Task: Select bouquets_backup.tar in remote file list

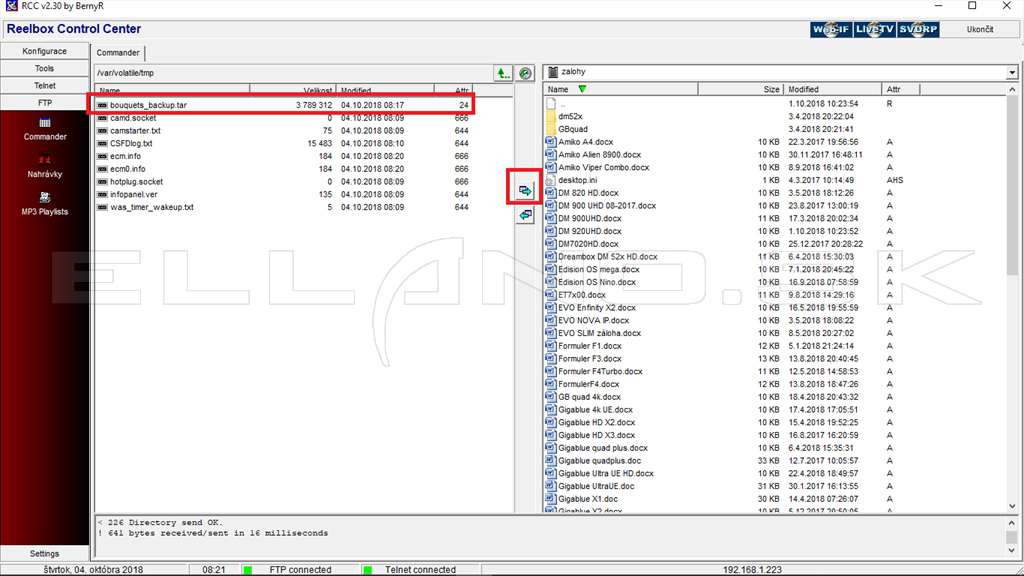Action: point(283,105)
